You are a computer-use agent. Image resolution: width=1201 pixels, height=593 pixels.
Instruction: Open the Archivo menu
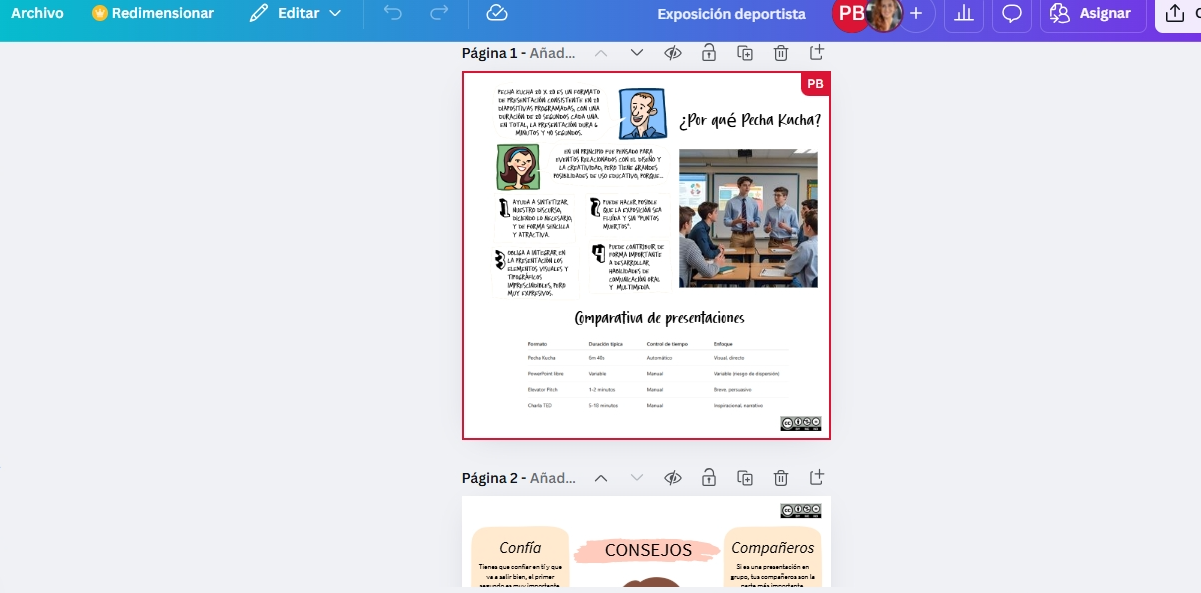click(37, 13)
